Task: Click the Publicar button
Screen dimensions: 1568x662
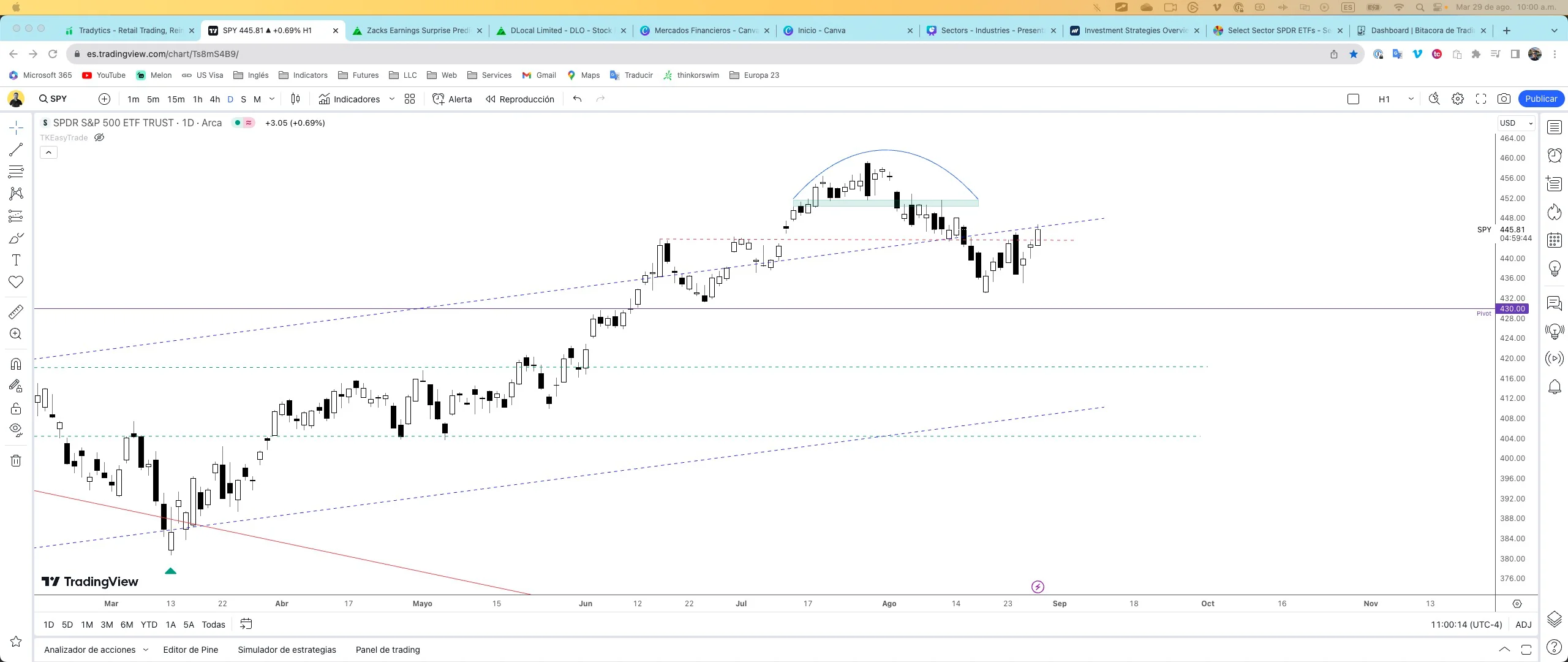Action: click(1542, 98)
